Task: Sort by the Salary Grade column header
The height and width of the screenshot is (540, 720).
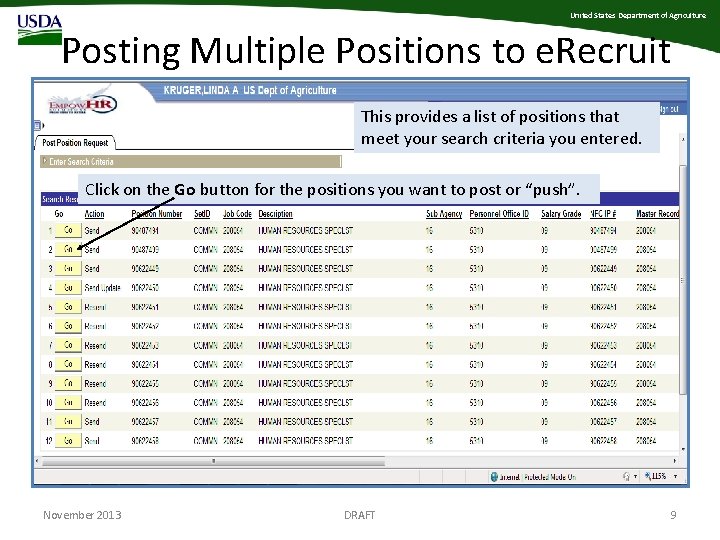Action: tap(561, 214)
